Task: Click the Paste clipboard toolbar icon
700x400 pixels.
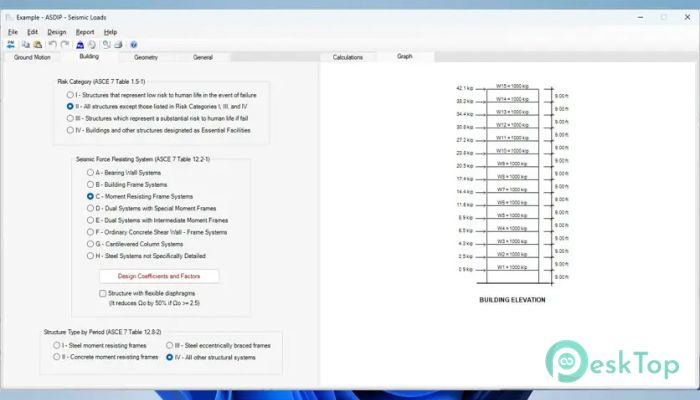Action: coord(37,45)
